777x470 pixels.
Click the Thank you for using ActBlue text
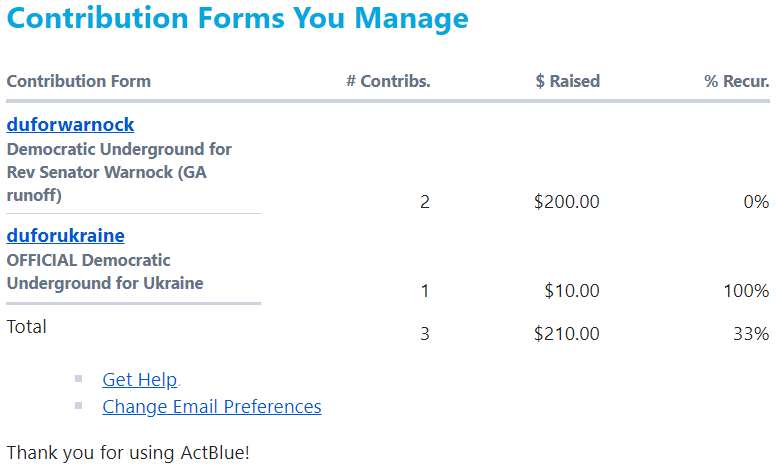[x=127, y=452]
